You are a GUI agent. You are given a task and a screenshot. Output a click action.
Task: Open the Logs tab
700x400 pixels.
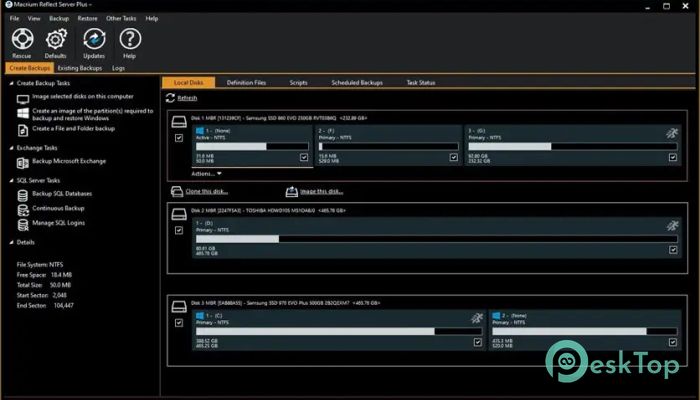[118, 68]
